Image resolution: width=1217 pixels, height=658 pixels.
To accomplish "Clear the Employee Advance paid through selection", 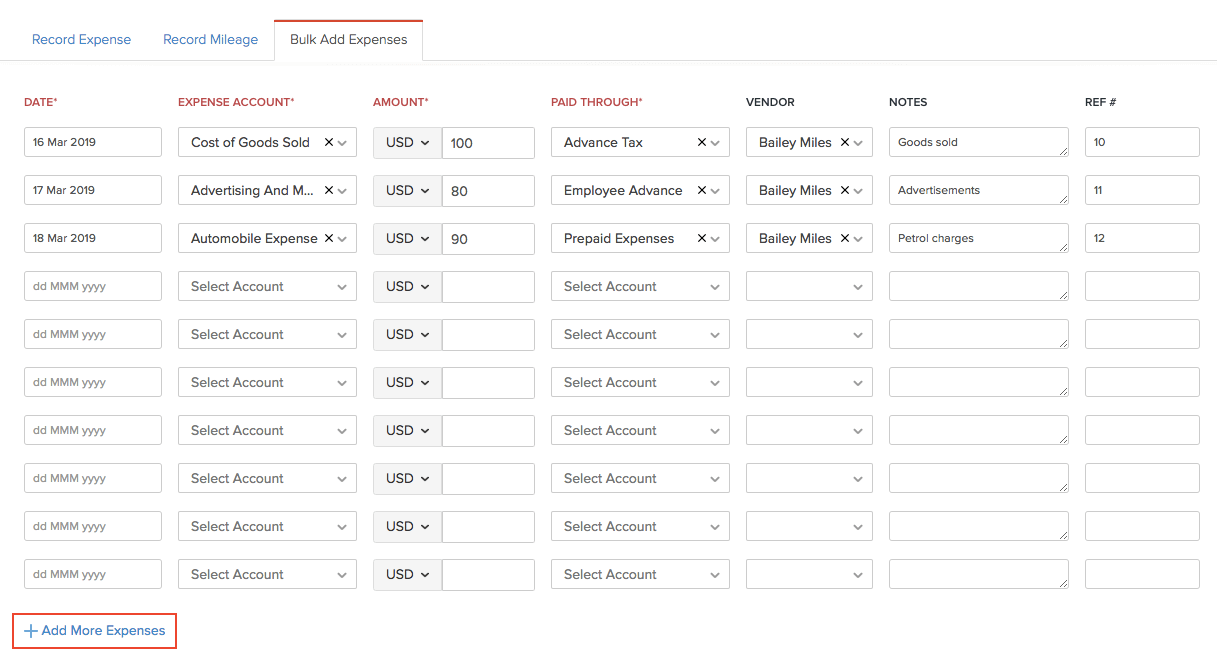I will pyautogui.click(x=700, y=190).
